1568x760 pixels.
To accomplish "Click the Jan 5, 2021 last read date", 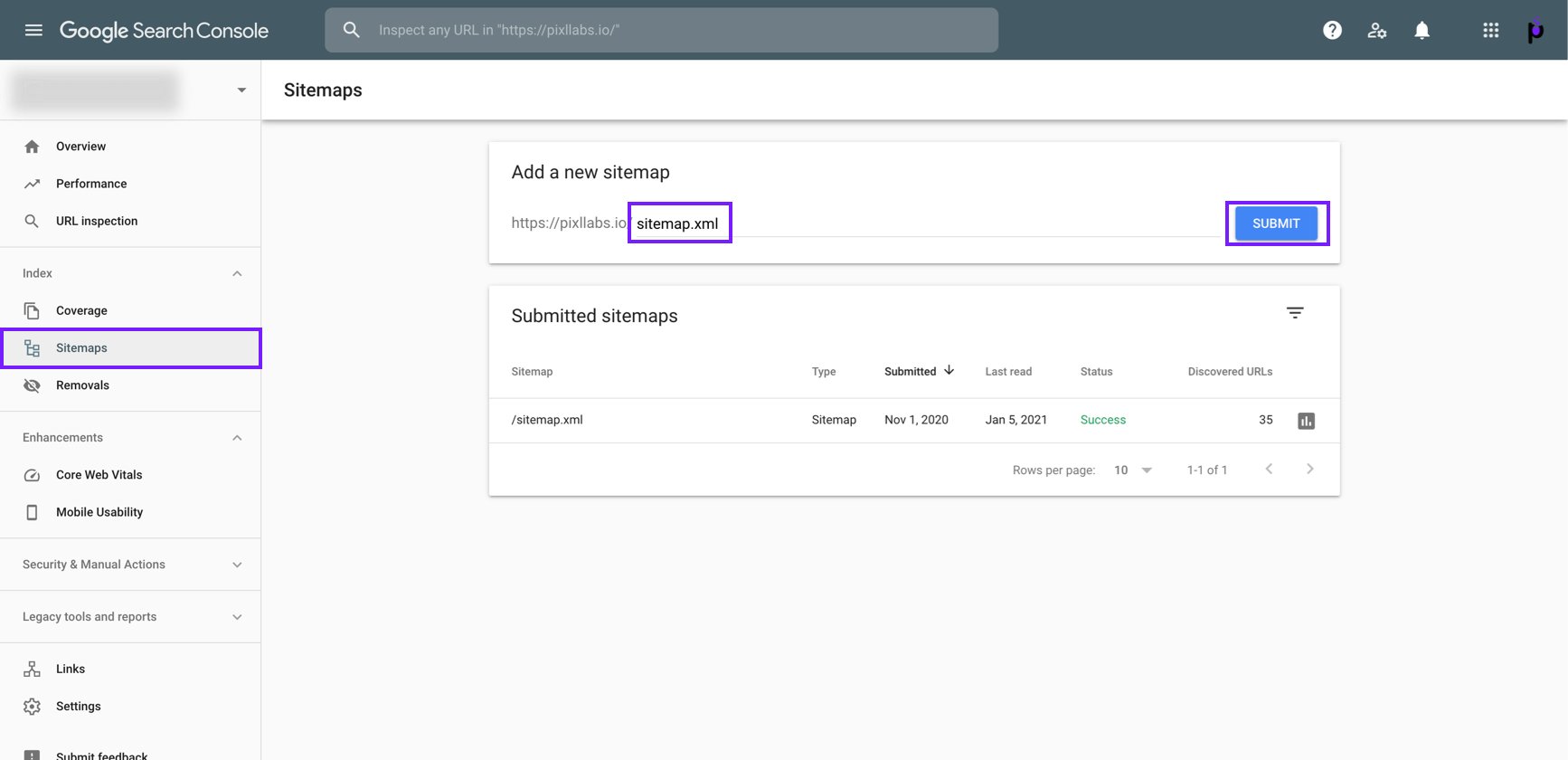I will 1015,420.
